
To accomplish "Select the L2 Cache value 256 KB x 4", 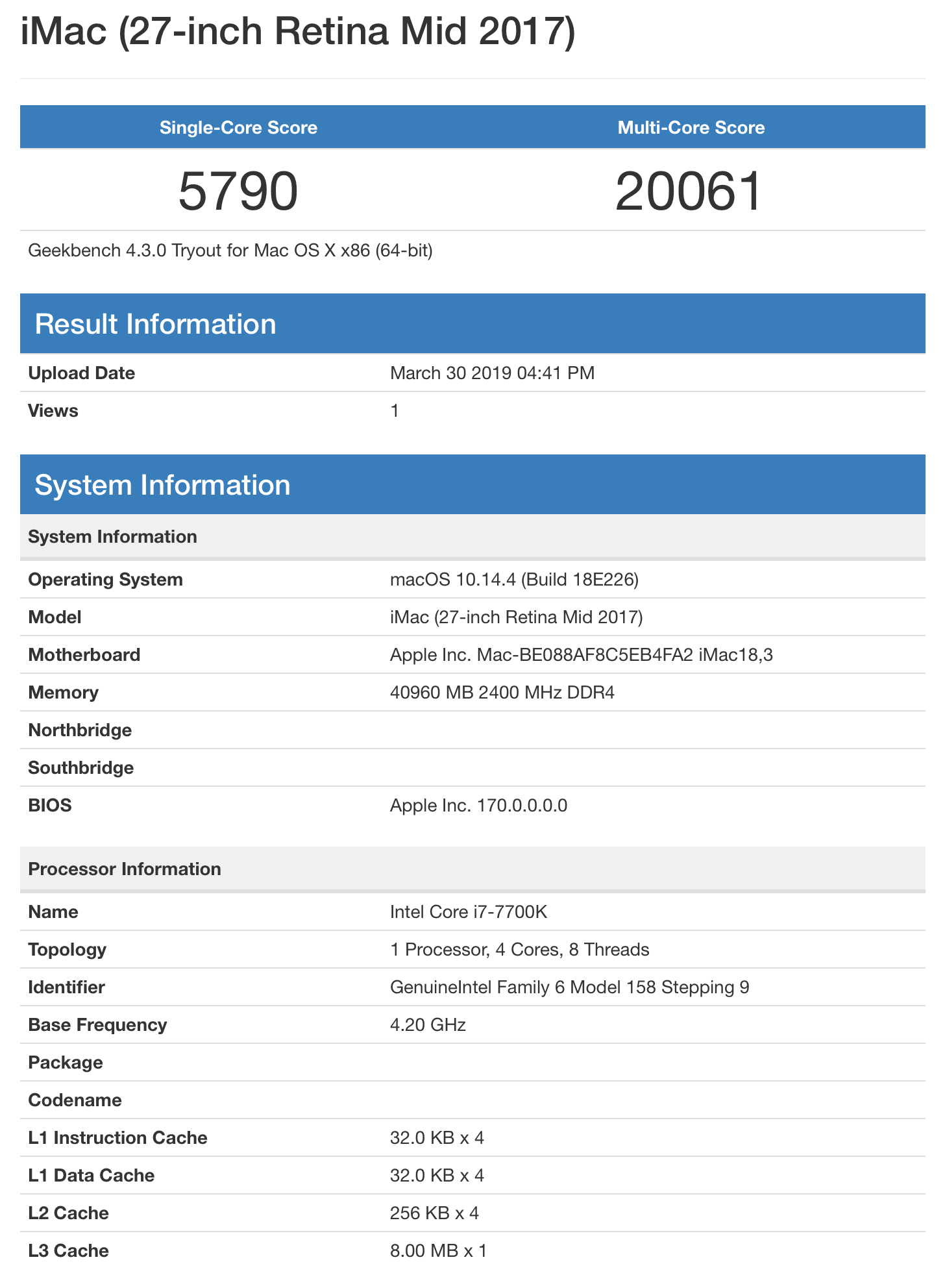I will click(x=435, y=1213).
